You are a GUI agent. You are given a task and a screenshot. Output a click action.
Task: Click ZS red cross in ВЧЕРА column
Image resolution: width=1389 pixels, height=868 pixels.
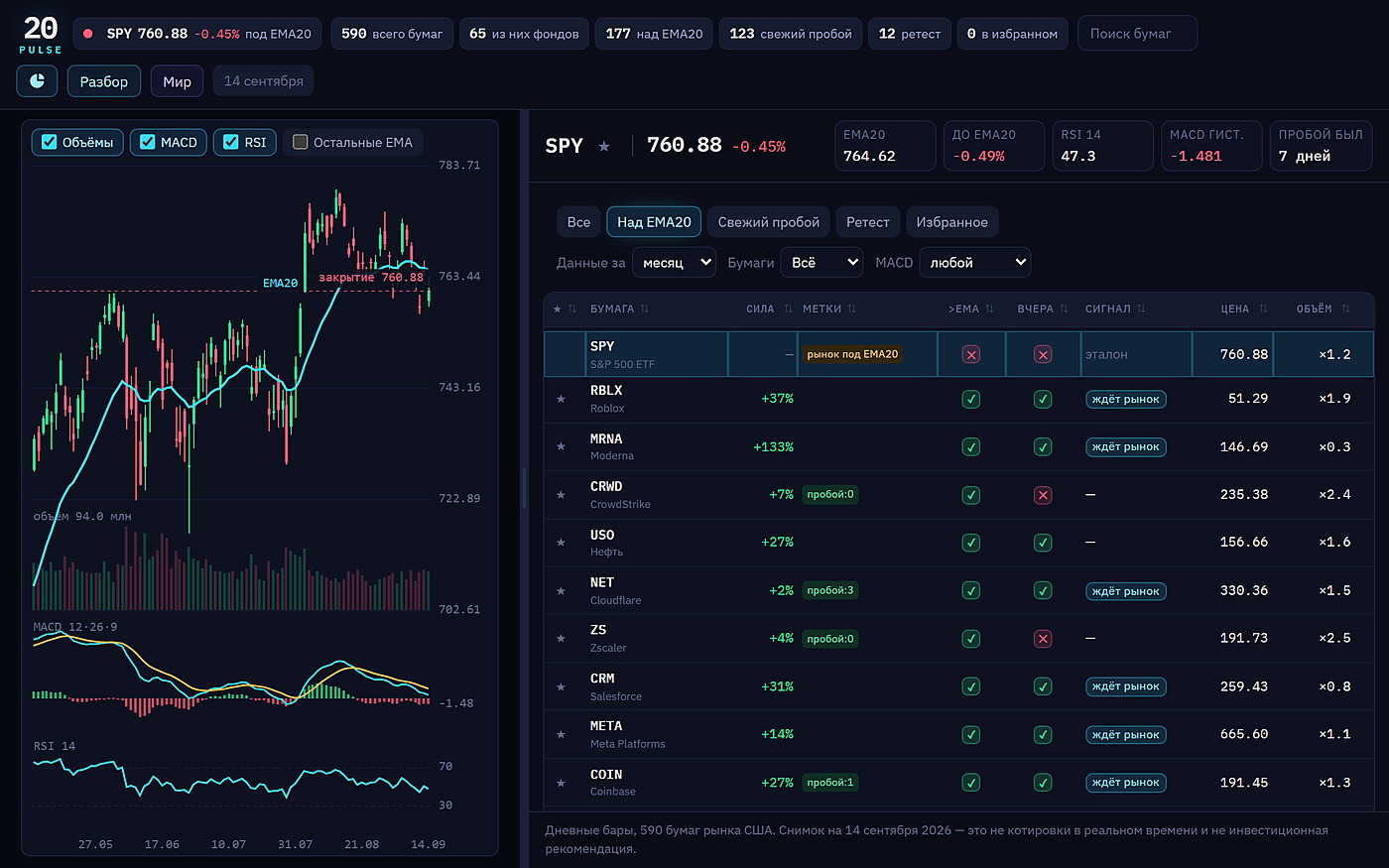coord(1043,639)
